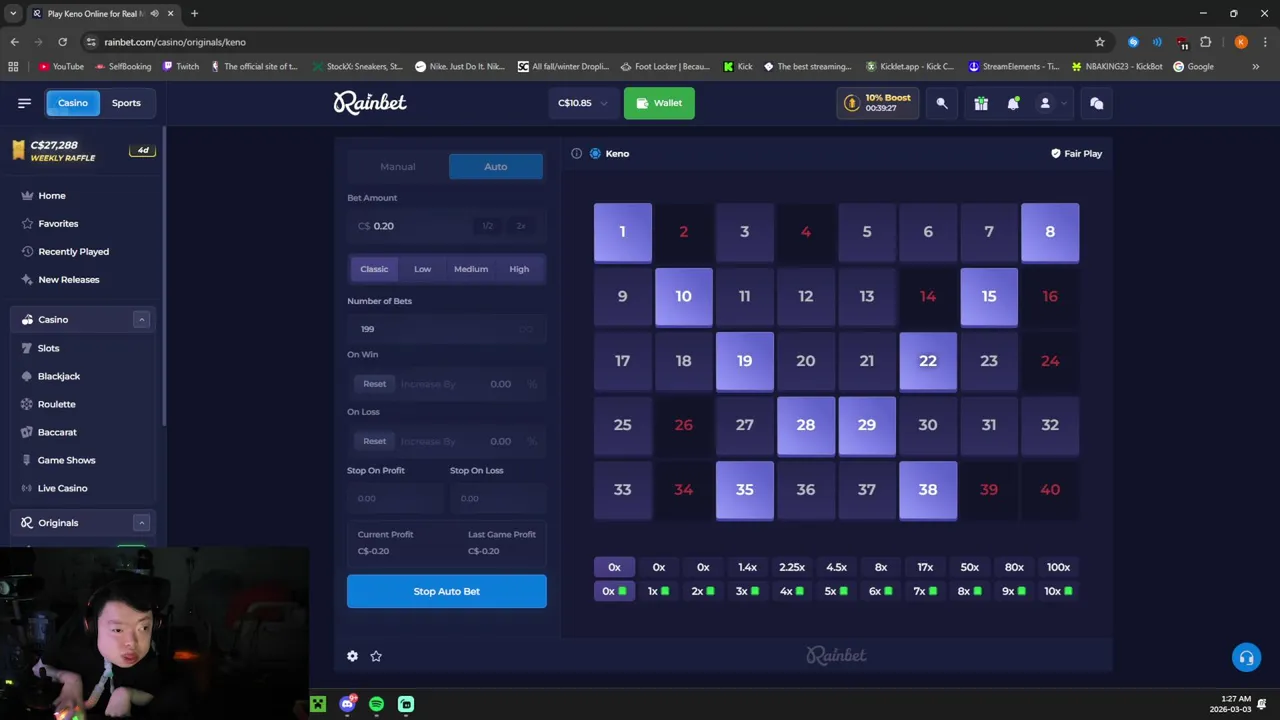The height and width of the screenshot is (720, 1280).
Task: Open the game settings gear icon
Action: [352, 656]
